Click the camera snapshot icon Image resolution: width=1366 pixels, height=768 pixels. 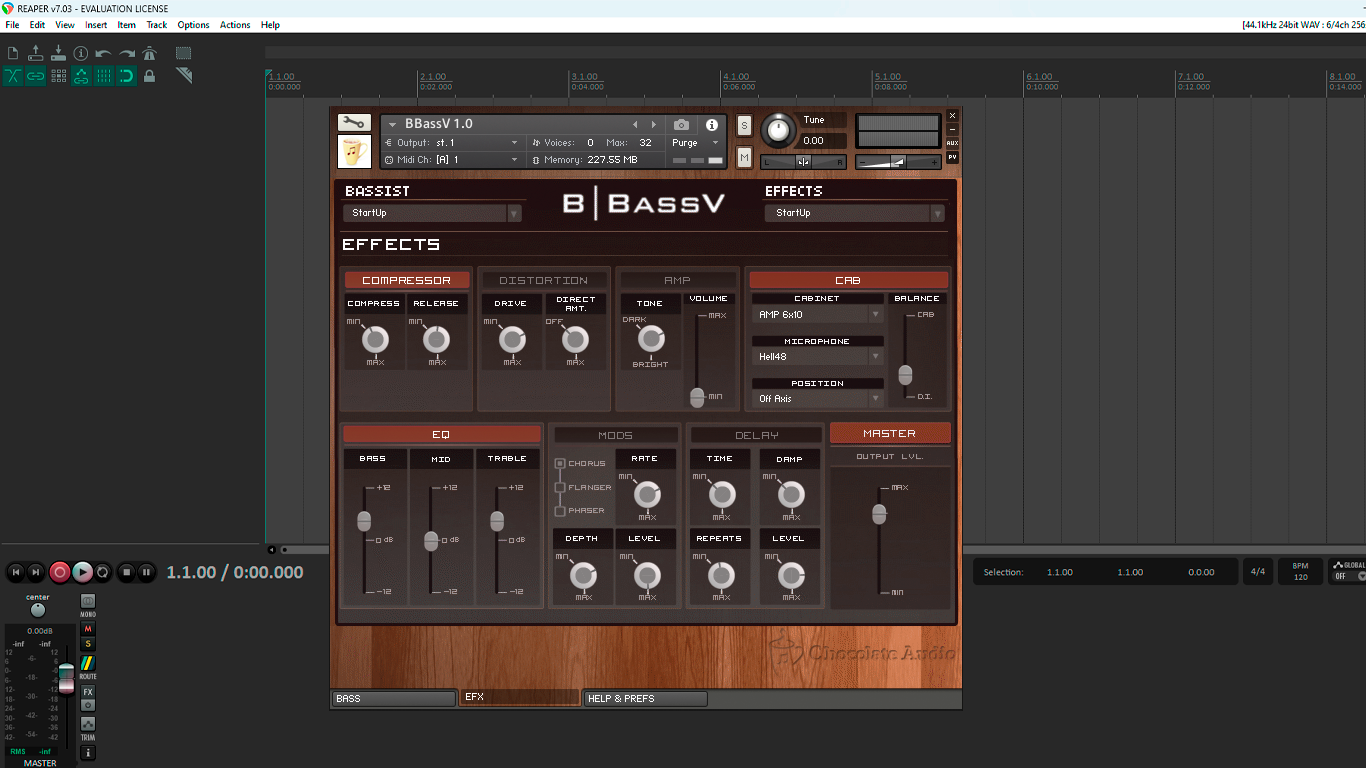coord(681,124)
